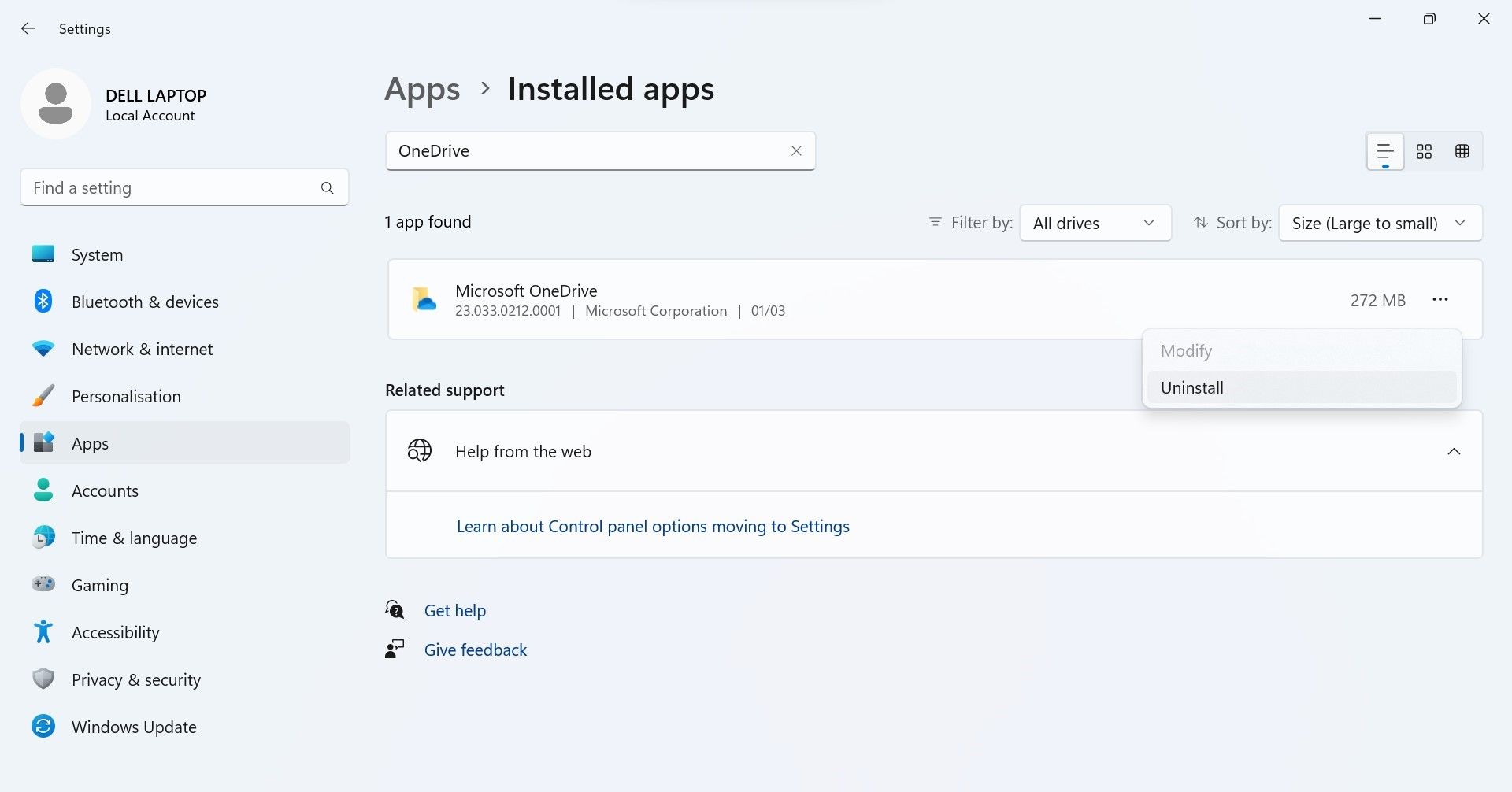Image resolution: width=1512 pixels, height=792 pixels.
Task: Open the Sort by size dropdown
Action: pyautogui.click(x=1380, y=223)
